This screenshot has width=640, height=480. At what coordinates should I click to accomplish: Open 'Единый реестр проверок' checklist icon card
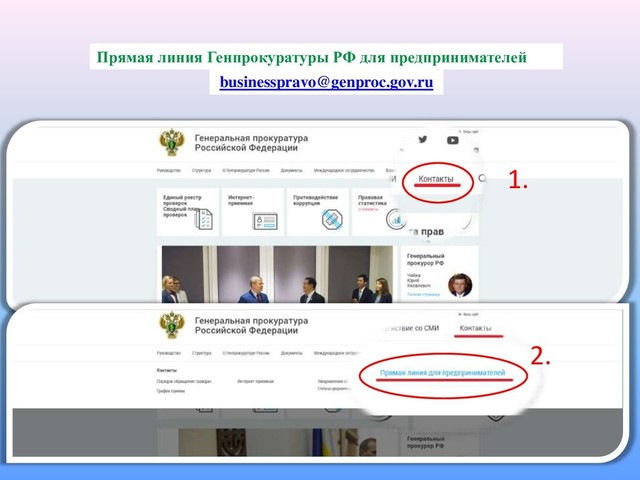[188, 212]
